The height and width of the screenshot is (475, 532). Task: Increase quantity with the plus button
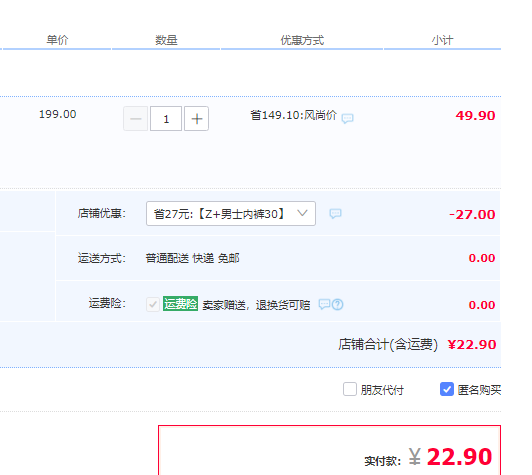pyautogui.click(x=196, y=119)
